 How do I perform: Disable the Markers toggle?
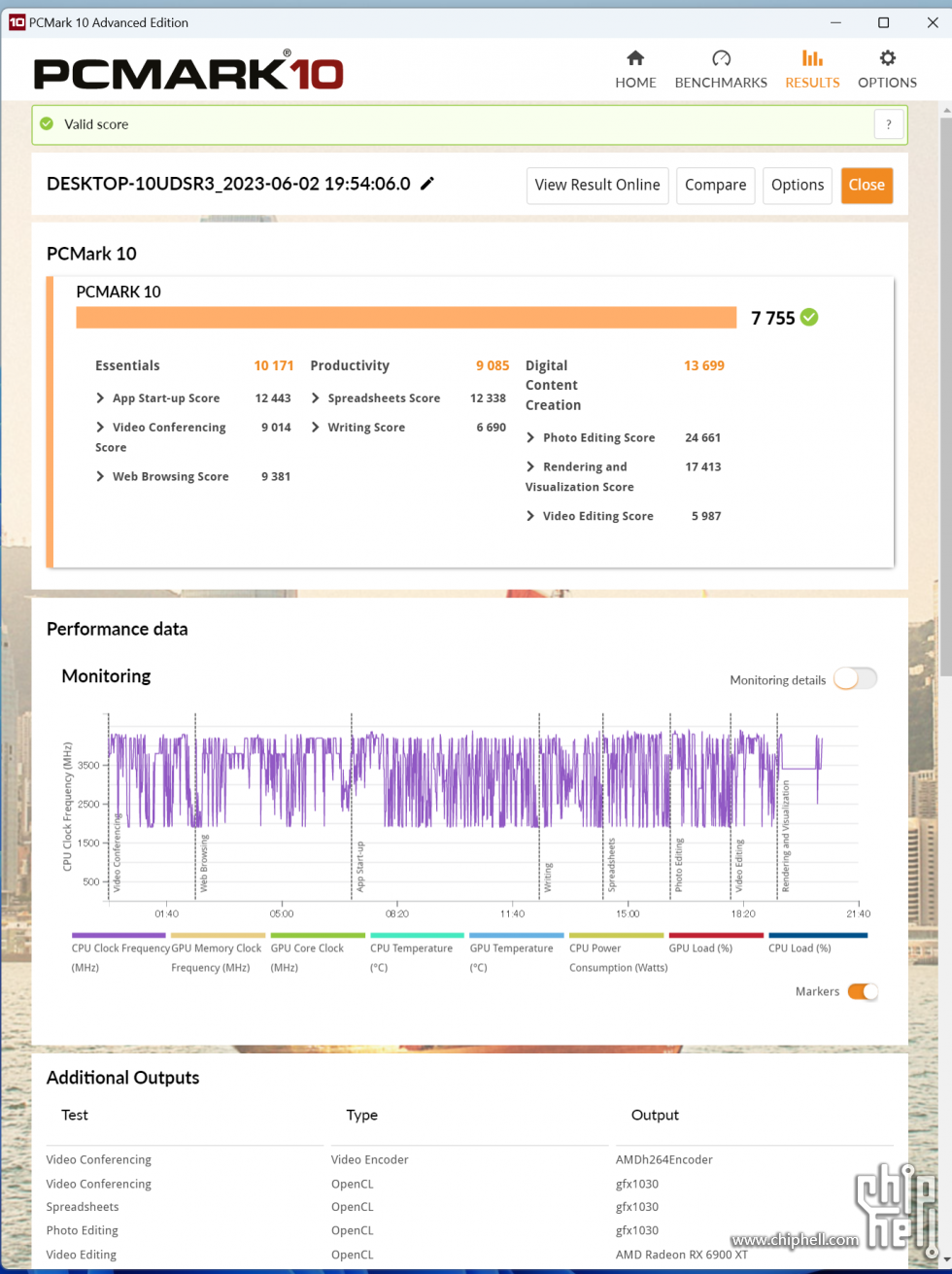pyautogui.click(x=863, y=991)
